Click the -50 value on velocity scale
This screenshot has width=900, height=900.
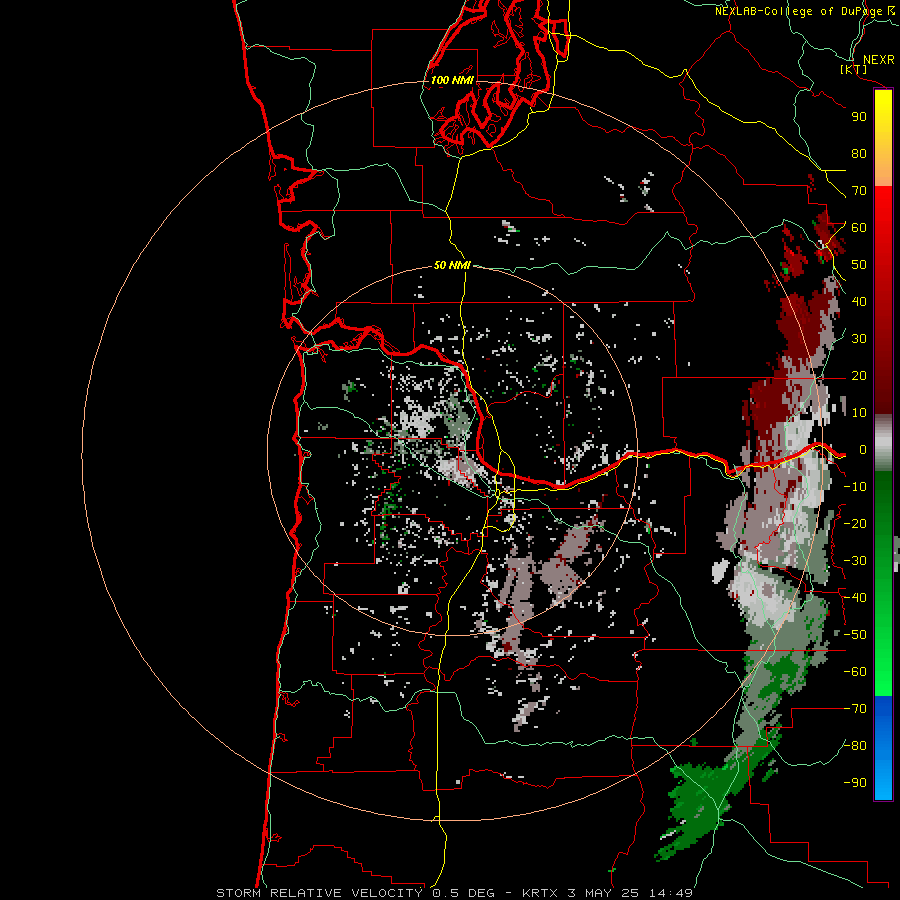pos(855,635)
